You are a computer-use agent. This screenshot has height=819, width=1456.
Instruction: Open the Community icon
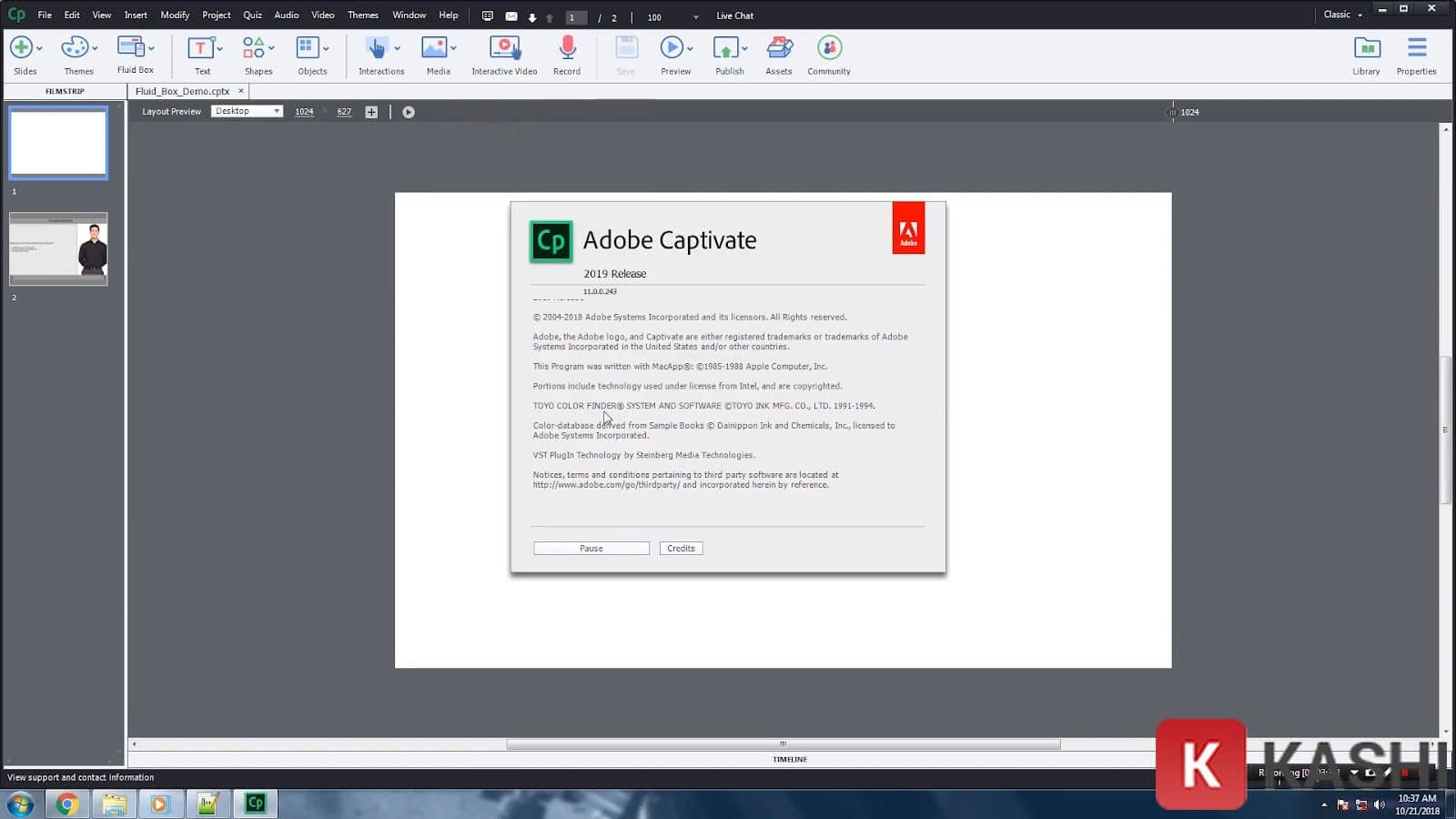point(829,47)
